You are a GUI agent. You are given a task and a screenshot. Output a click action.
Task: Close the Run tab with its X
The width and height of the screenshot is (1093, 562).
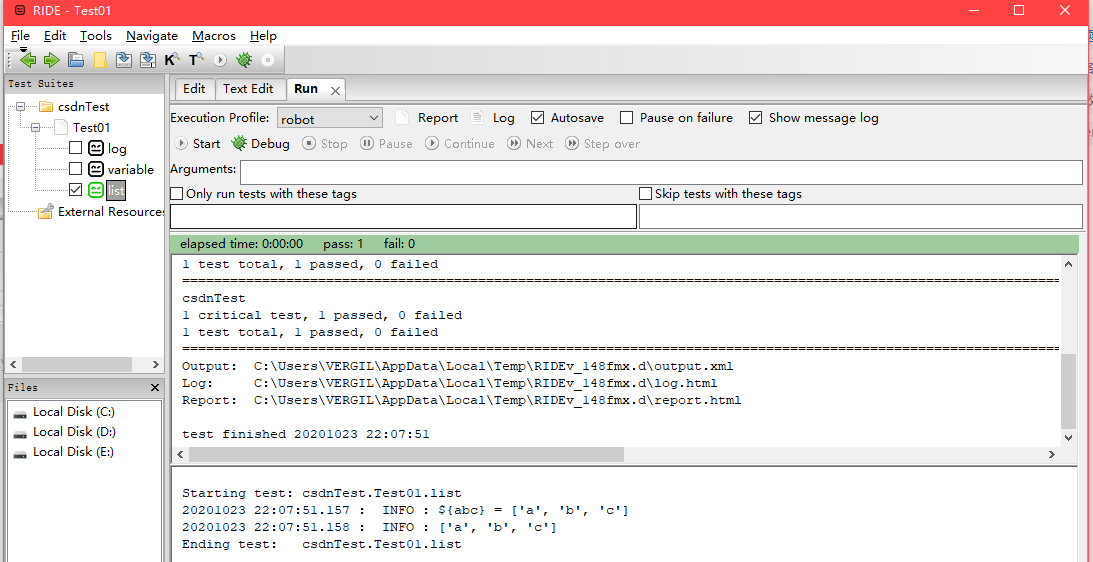pyautogui.click(x=335, y=91)
